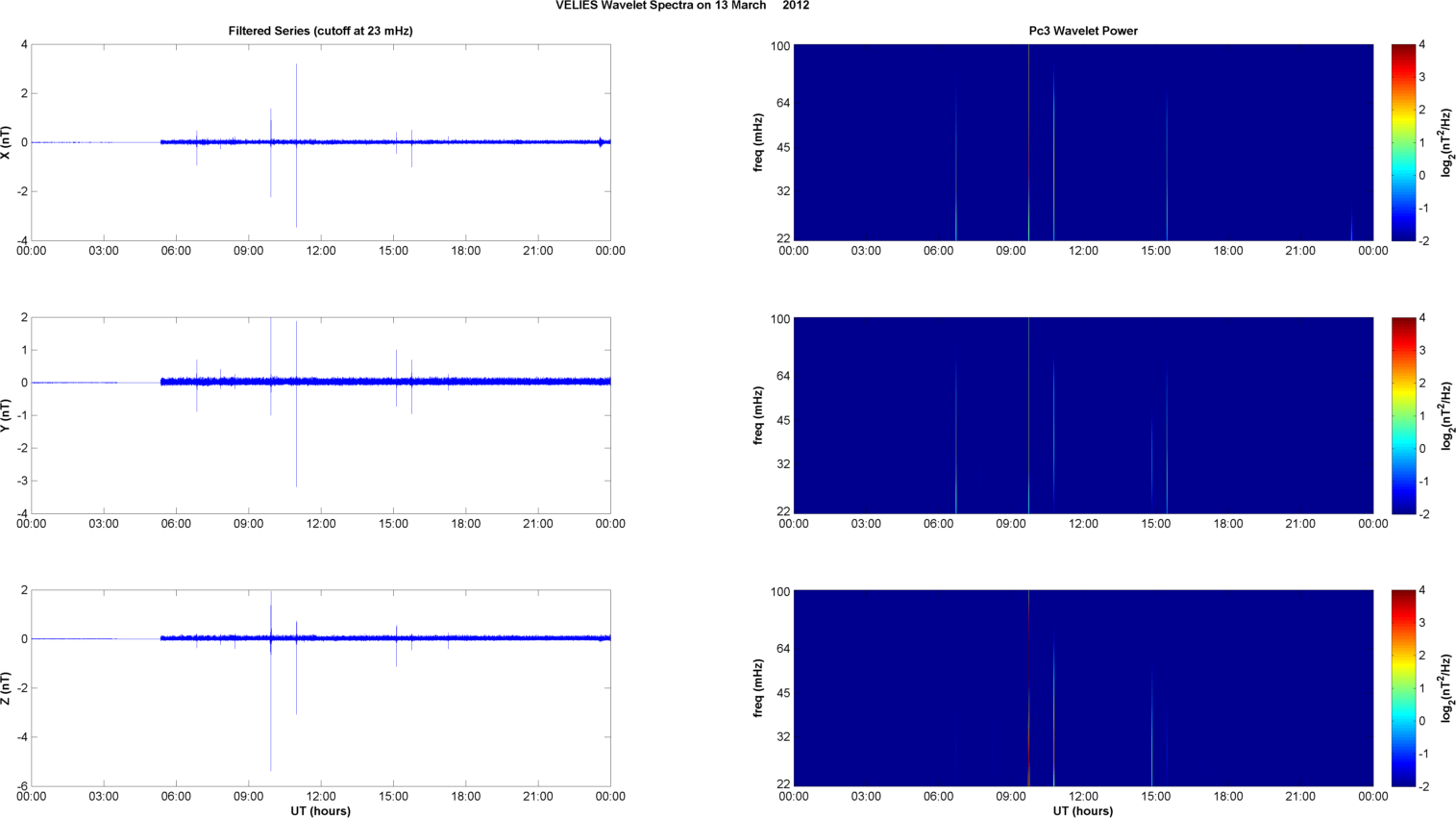Click the top colorbar's log2(nT²/Hz) label

1446,142
